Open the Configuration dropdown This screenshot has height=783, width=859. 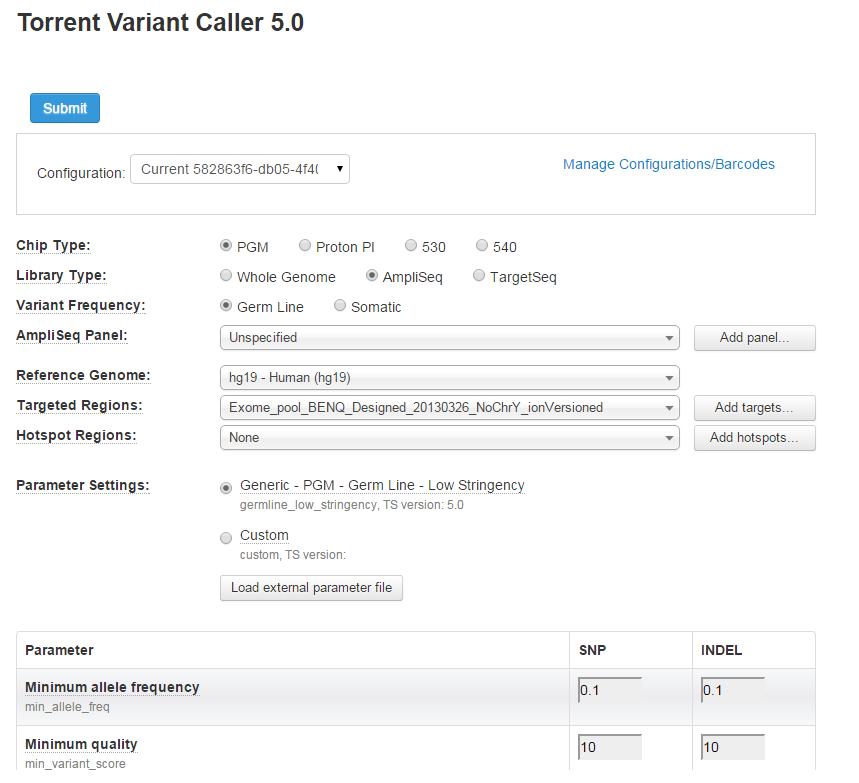click(x=240, y=169)
